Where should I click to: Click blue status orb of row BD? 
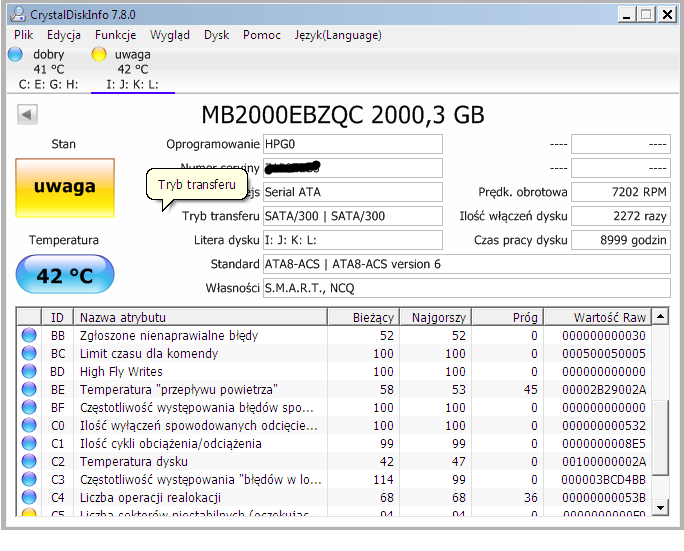[x=29, y=371]
